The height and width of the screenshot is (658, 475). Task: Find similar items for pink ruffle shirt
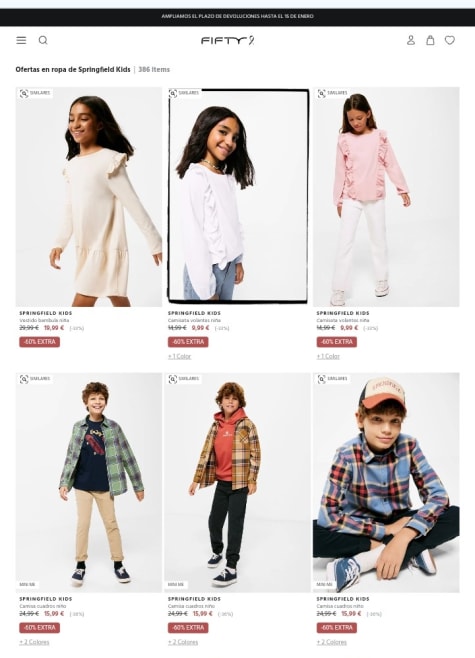pyautogui.click(x=333, y=93)
